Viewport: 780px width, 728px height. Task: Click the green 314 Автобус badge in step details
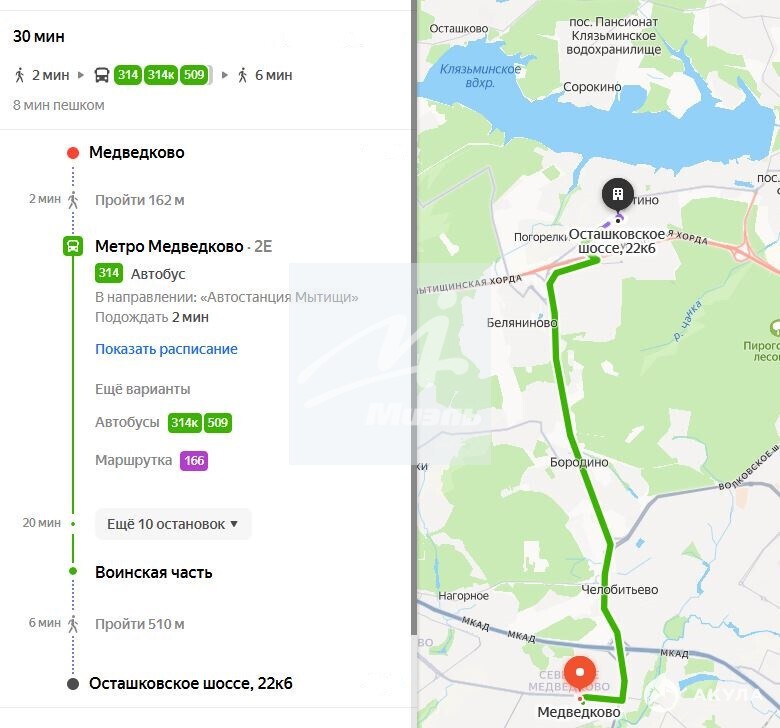point(109,273)
